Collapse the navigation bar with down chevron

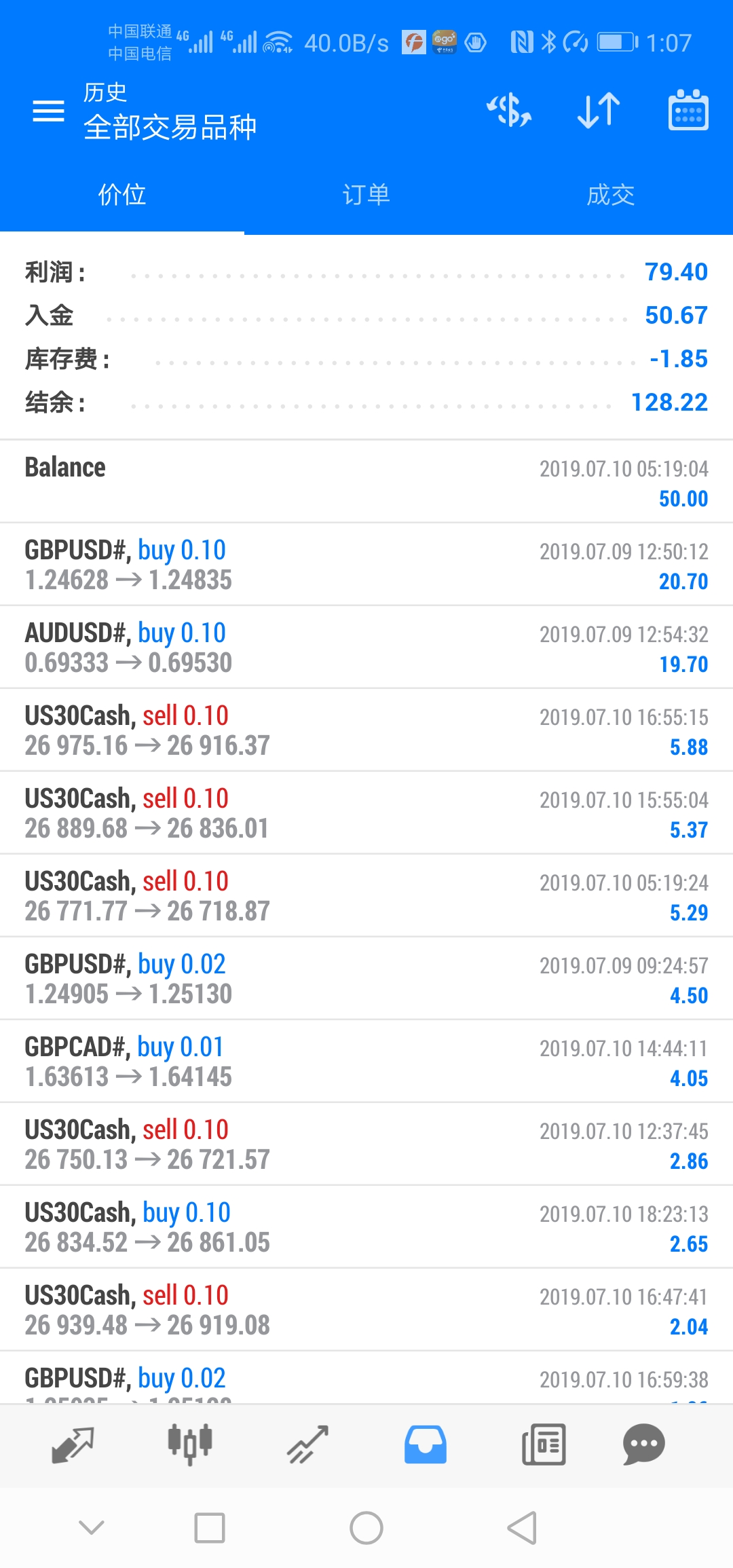[x=92, y=1528]
